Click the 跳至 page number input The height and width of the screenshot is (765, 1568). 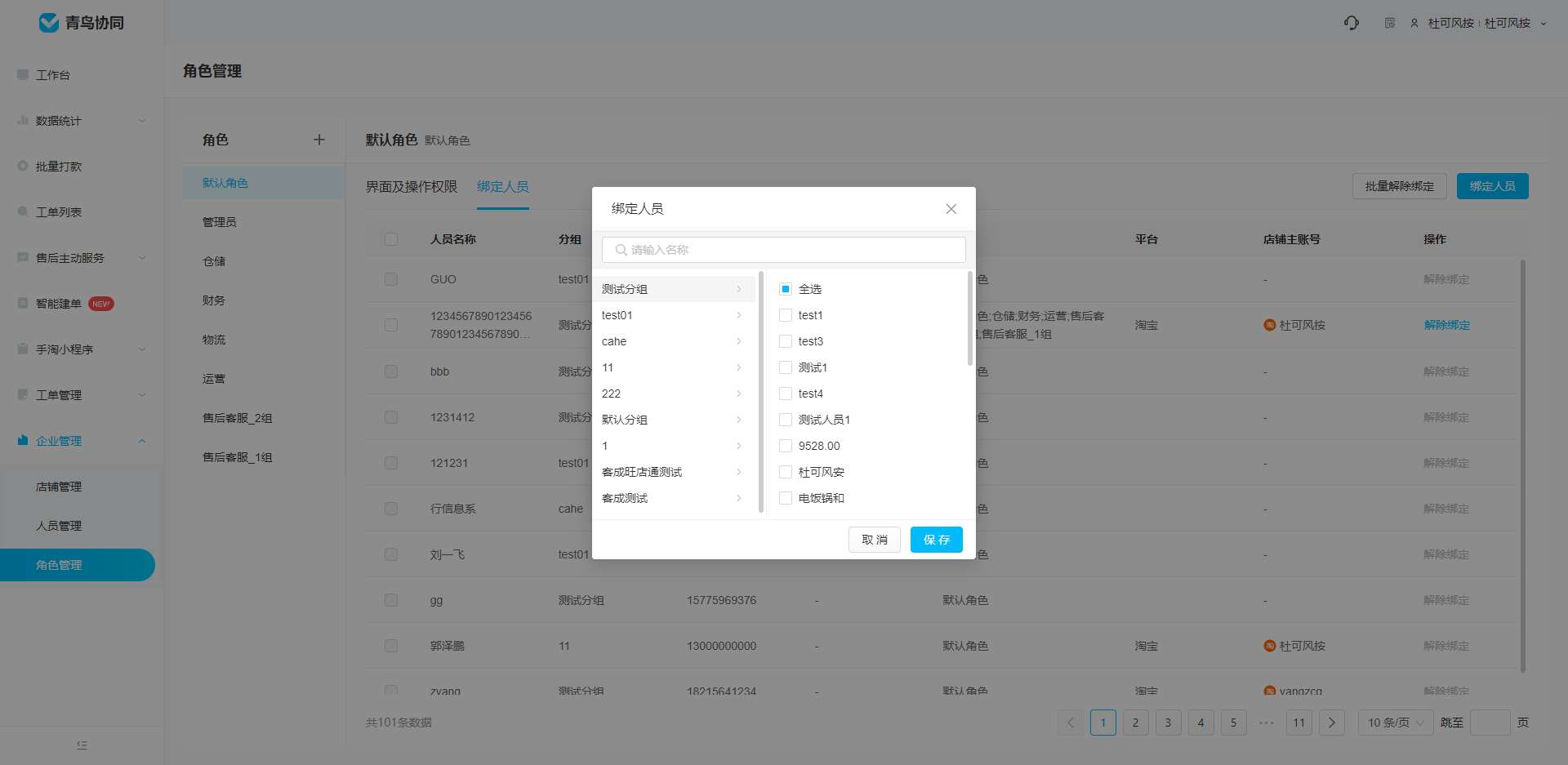[x=1490, y=723]
